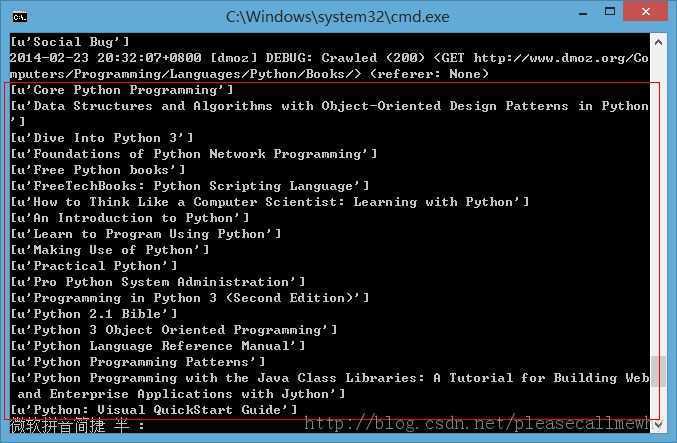Click the 'Social Bug' output line
This screenshot has width=677, height=443.
point(70,42)
